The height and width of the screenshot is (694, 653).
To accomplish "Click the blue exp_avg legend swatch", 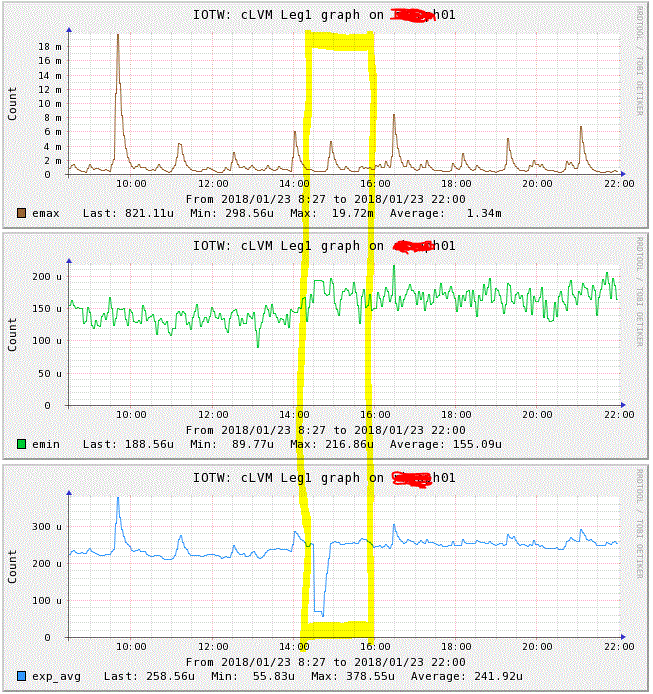I will [21, 677].
